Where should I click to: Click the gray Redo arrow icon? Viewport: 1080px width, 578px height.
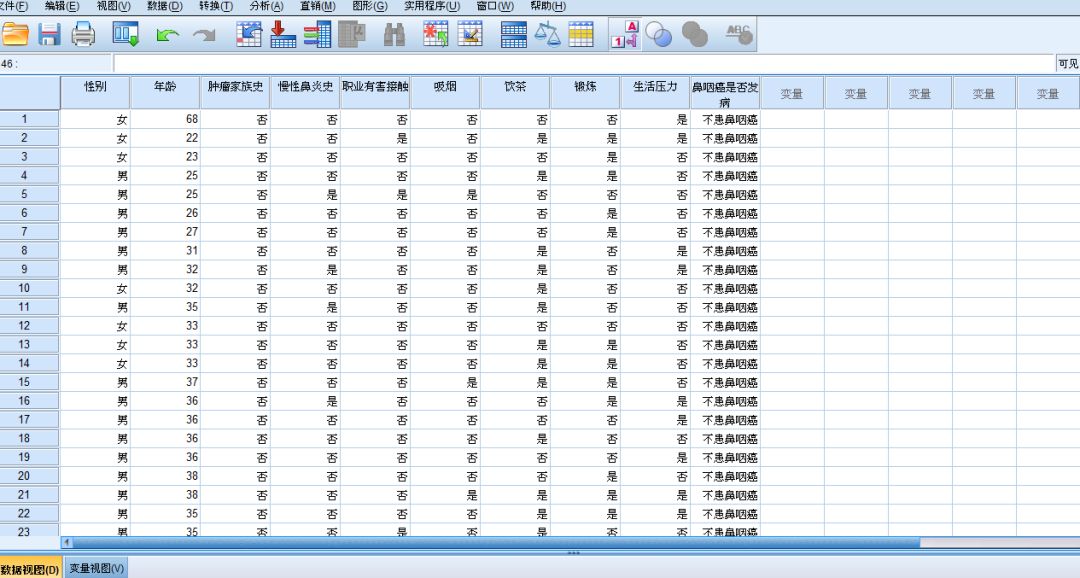pyautogui.click(x=204, y=34)
